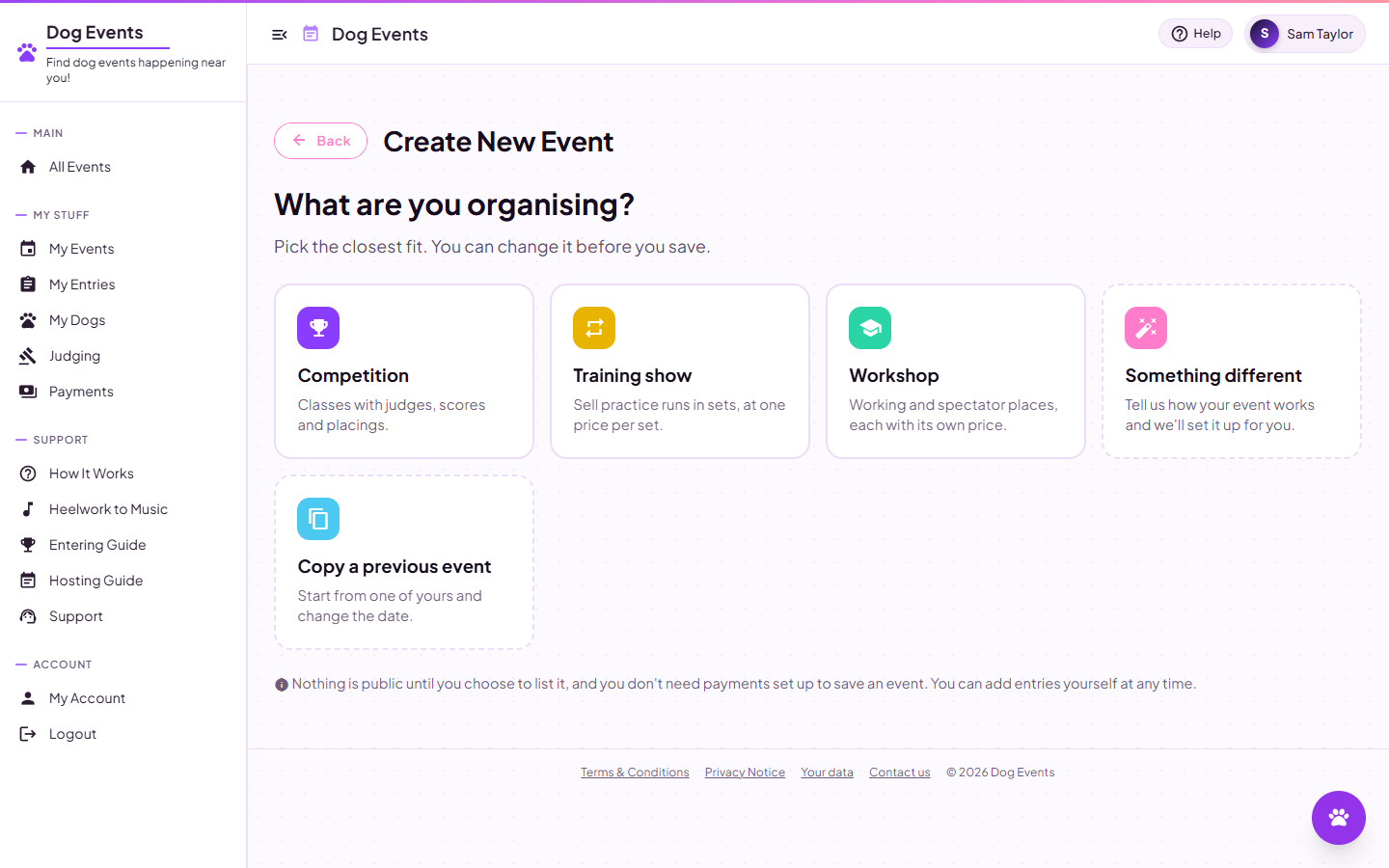The image size is (1389, 868).
Task: Click the gavel icon next to Judging
Action: pos(28,356)
